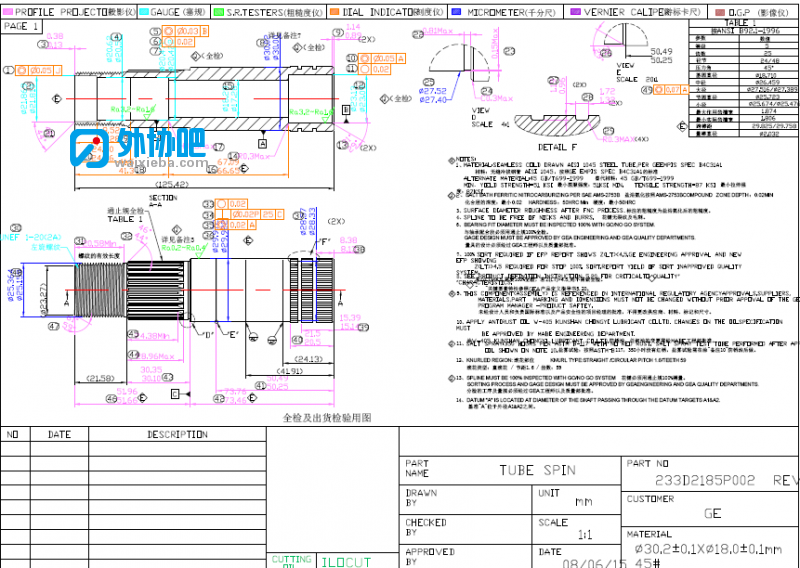Click the R0.3MAX(4X) radius callout
Viewport: 800px width, 568px height.
pos(624,139)
